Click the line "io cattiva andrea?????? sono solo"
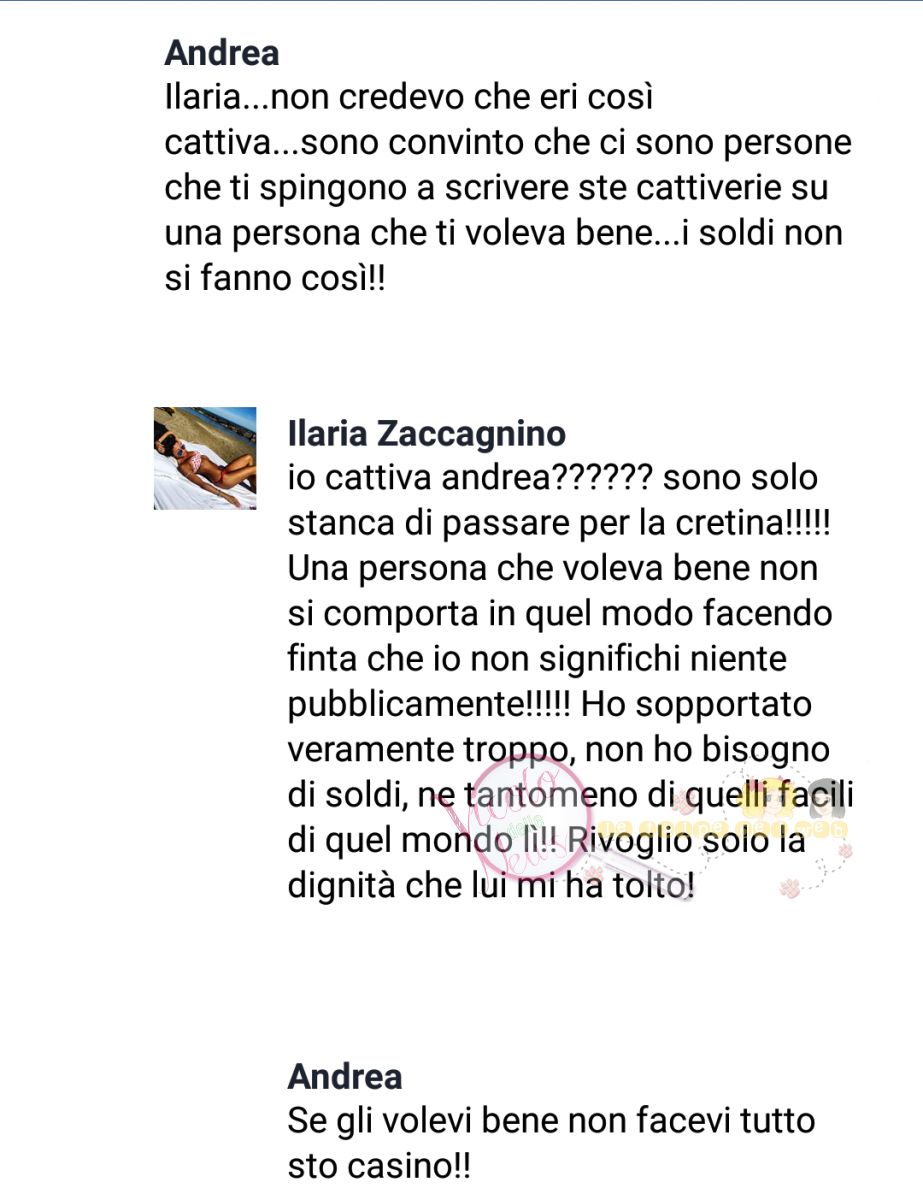923x1200 pixels. 552,478
